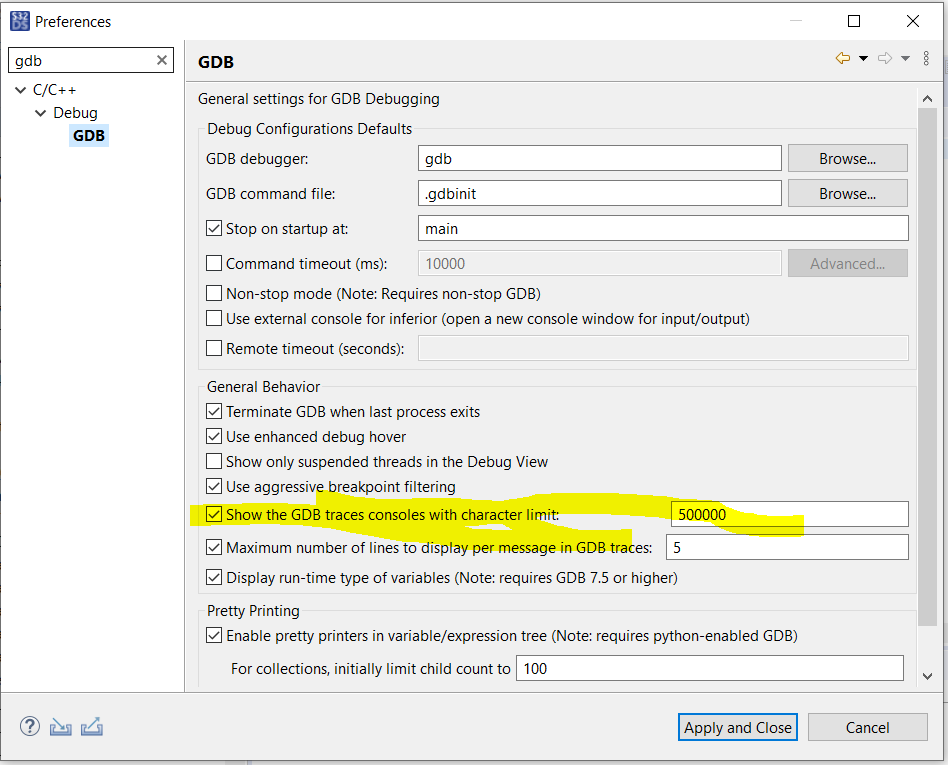Image resolution: width=948 pixels, height=765 pixels.
Task: Select the 500000 character limit field
Action: click(790, 513)
